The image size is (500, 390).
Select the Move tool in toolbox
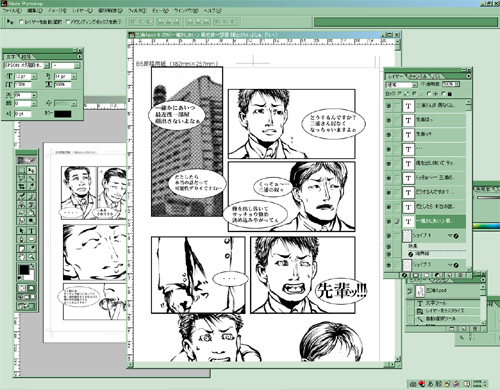click(x=31, y=170)
